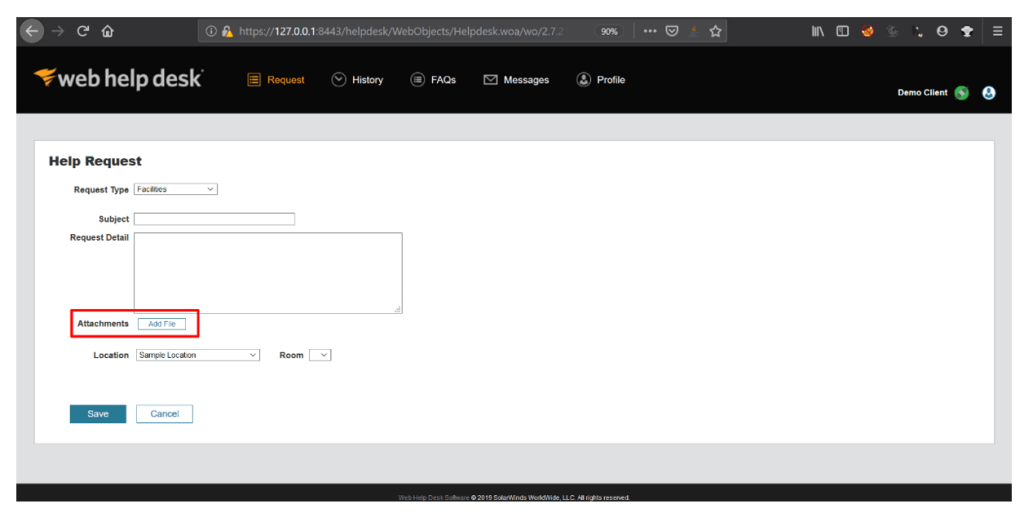Toggle the browser sidebar icon
The width and height of the screenshot is (1024, 517).
[842, 31]
